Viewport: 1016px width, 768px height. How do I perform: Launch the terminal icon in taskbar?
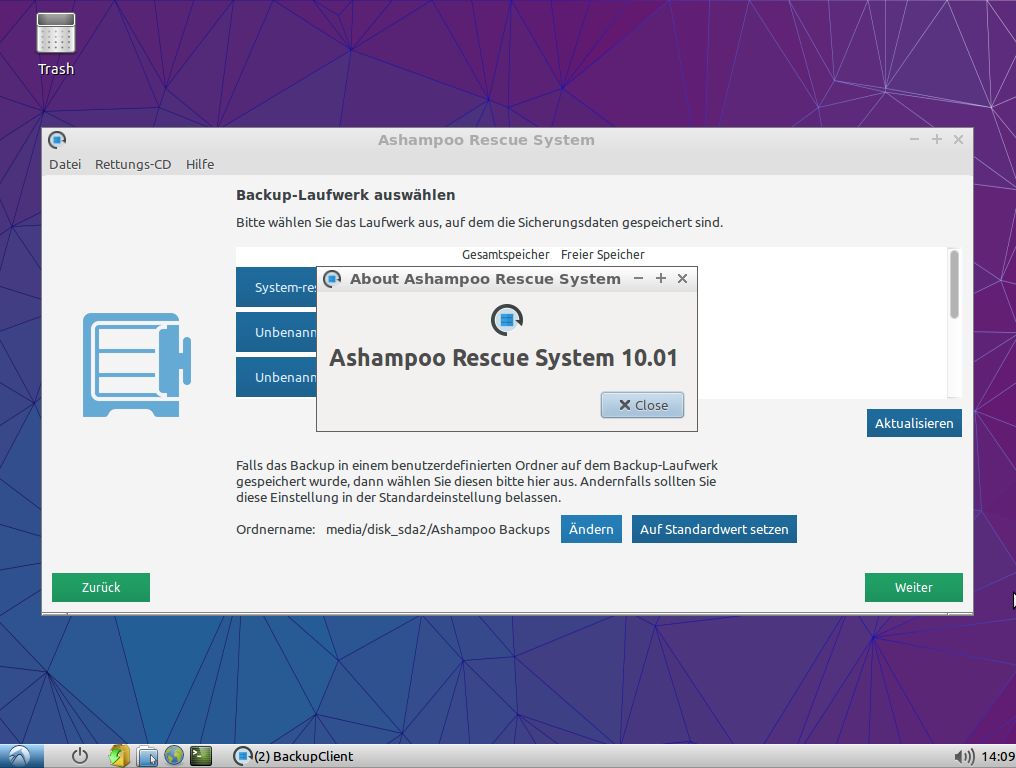coord(201,756)
